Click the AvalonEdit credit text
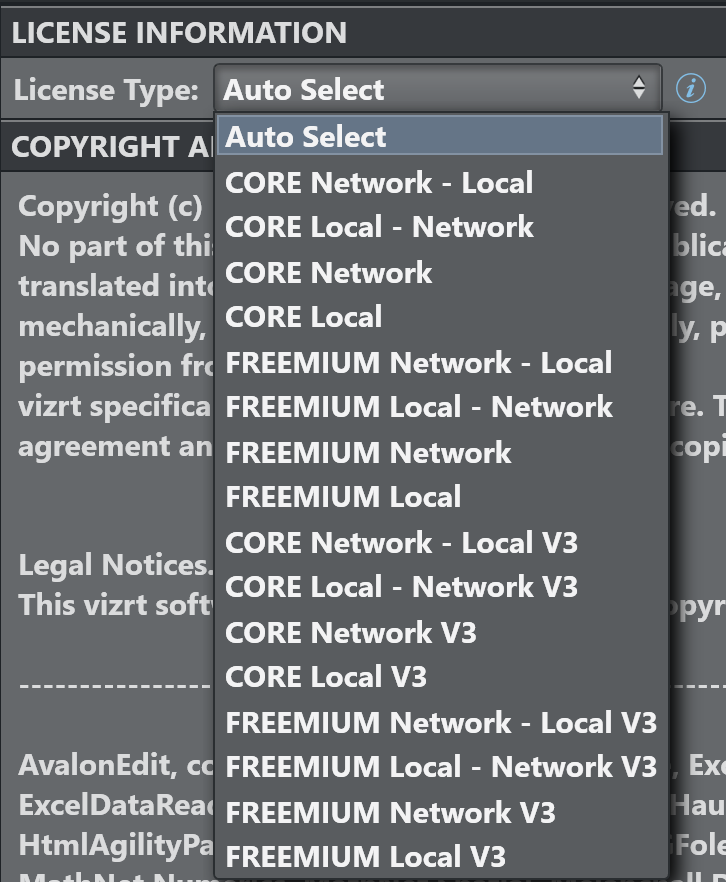 click(116, 766)
